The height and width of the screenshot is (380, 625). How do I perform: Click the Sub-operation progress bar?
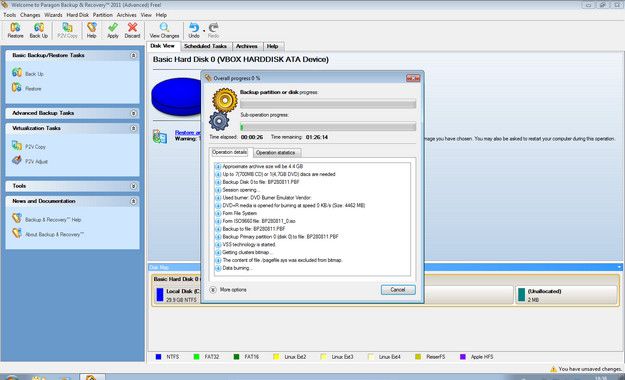[x=328, y=127]
